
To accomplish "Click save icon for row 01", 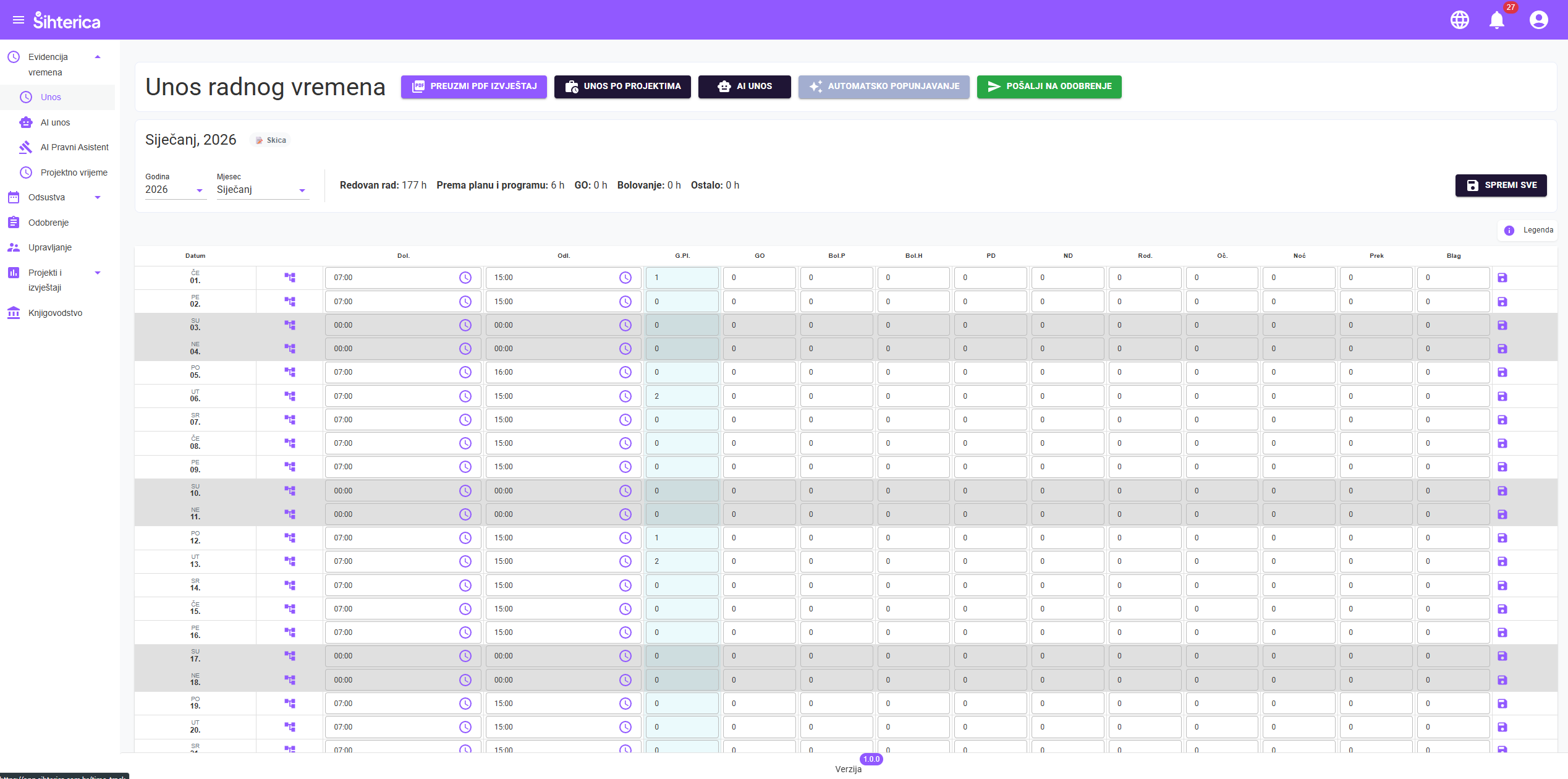I will pos(1502,278).
